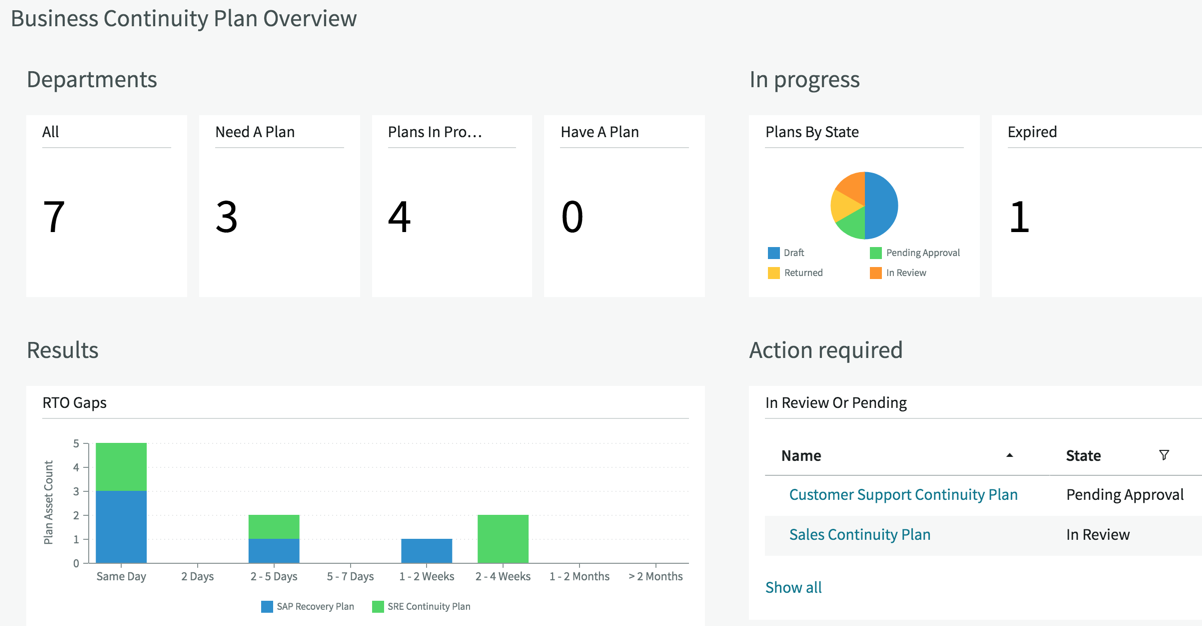Click the In Review state cell
The height and width of the screenshot is (626, 1202).
tap(1098, 535)
